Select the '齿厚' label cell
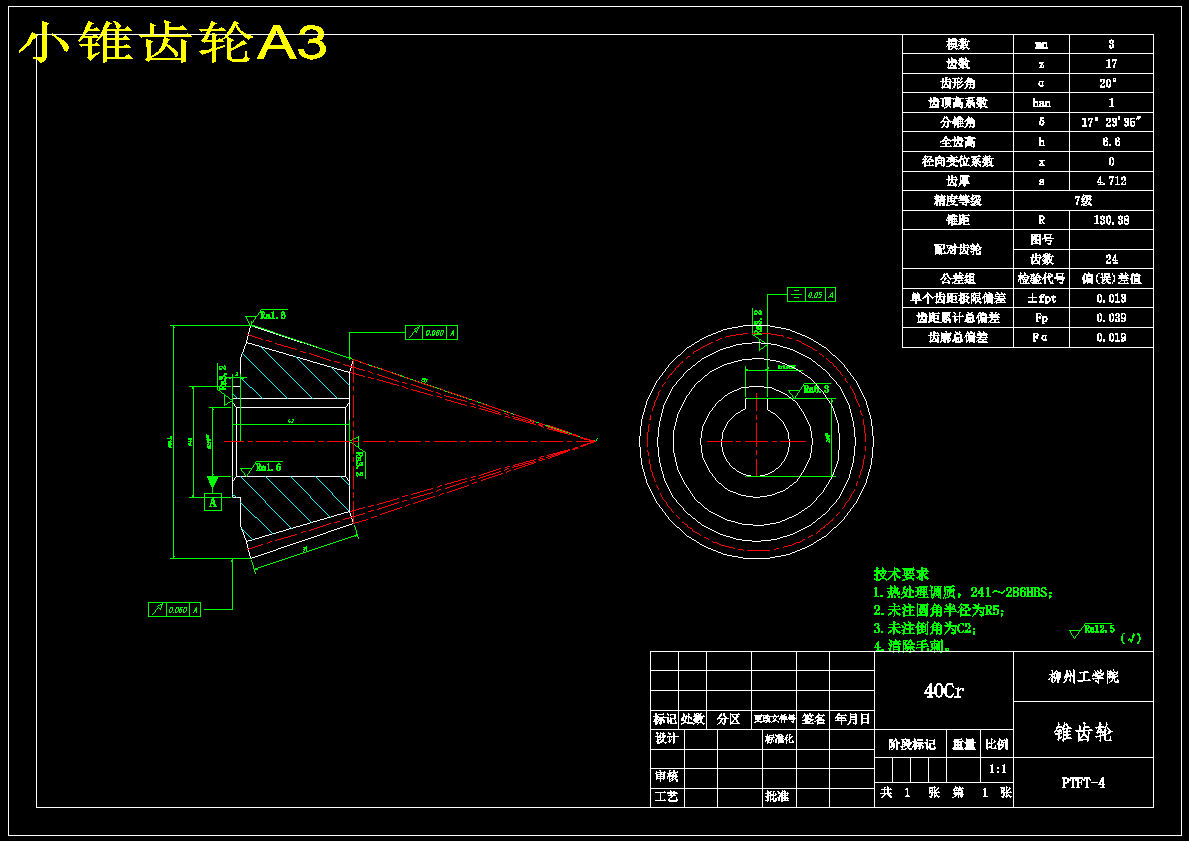This screenshot has height=841, width=1189. (x=958, y=181)
